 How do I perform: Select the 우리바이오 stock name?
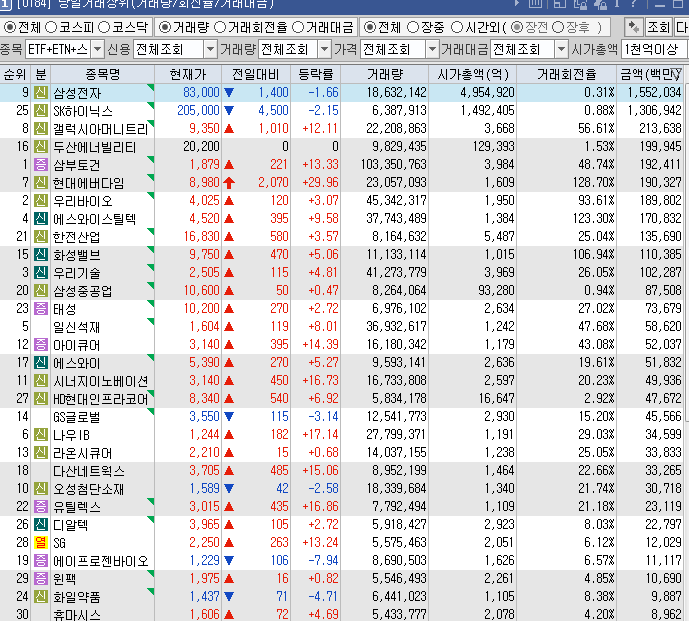(x=83, y=201)
